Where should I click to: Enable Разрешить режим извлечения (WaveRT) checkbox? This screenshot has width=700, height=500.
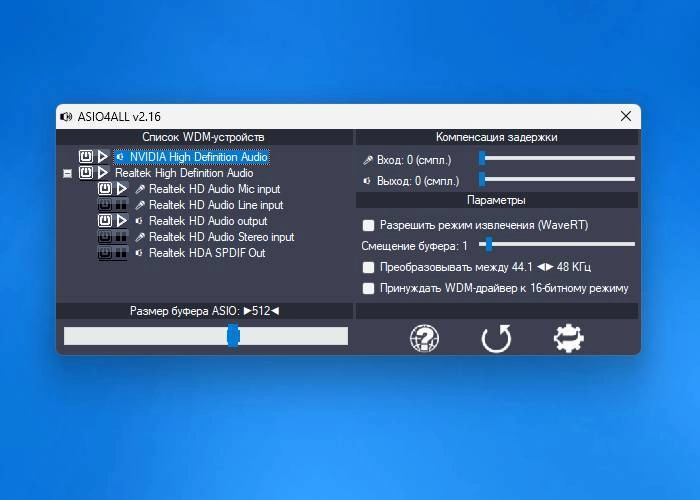(368, 225)
